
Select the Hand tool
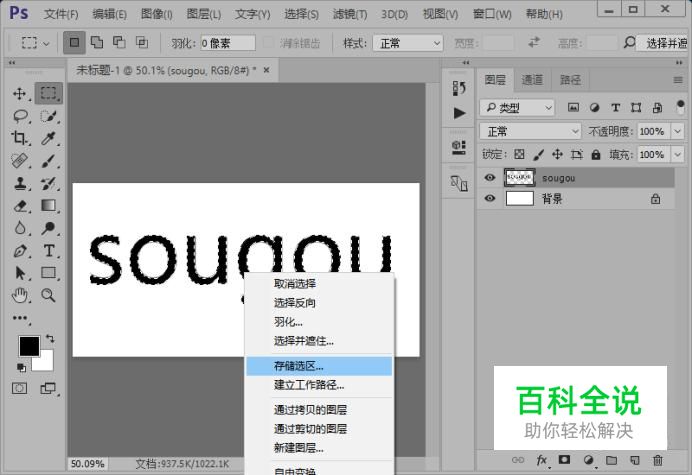pos(20,295)
